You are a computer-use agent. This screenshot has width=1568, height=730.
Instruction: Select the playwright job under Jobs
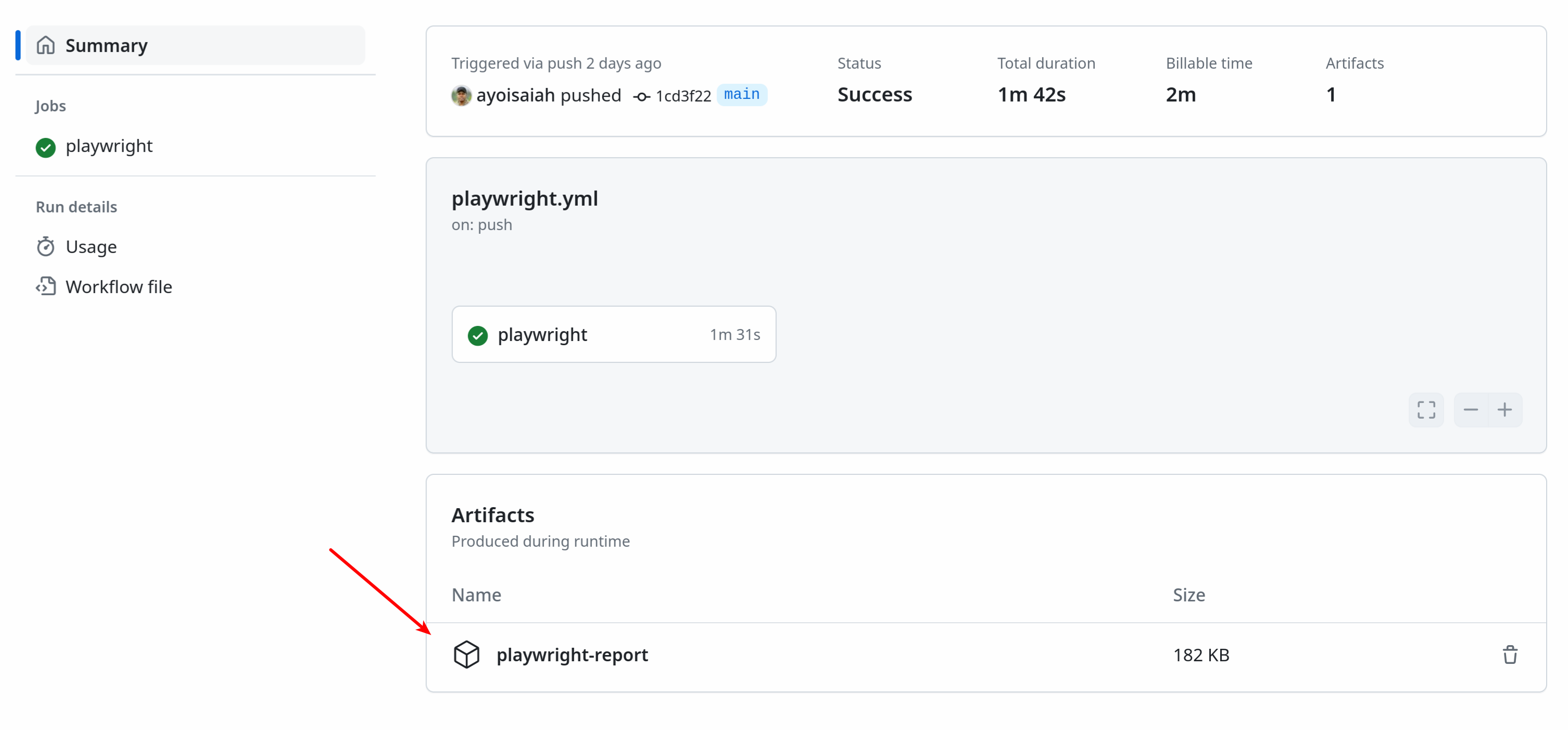coord(109,146)
